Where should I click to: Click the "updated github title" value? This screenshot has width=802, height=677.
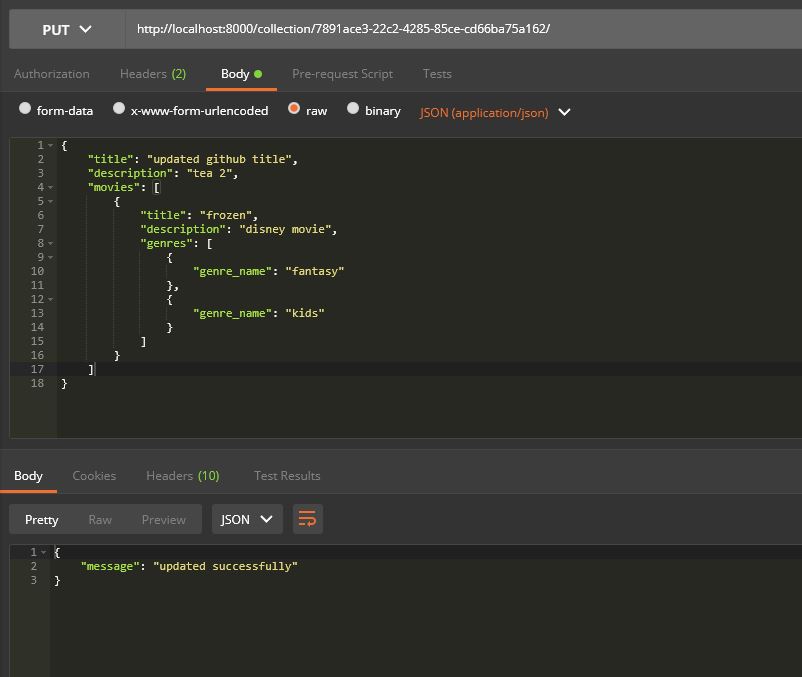click(x=219, y=159)
